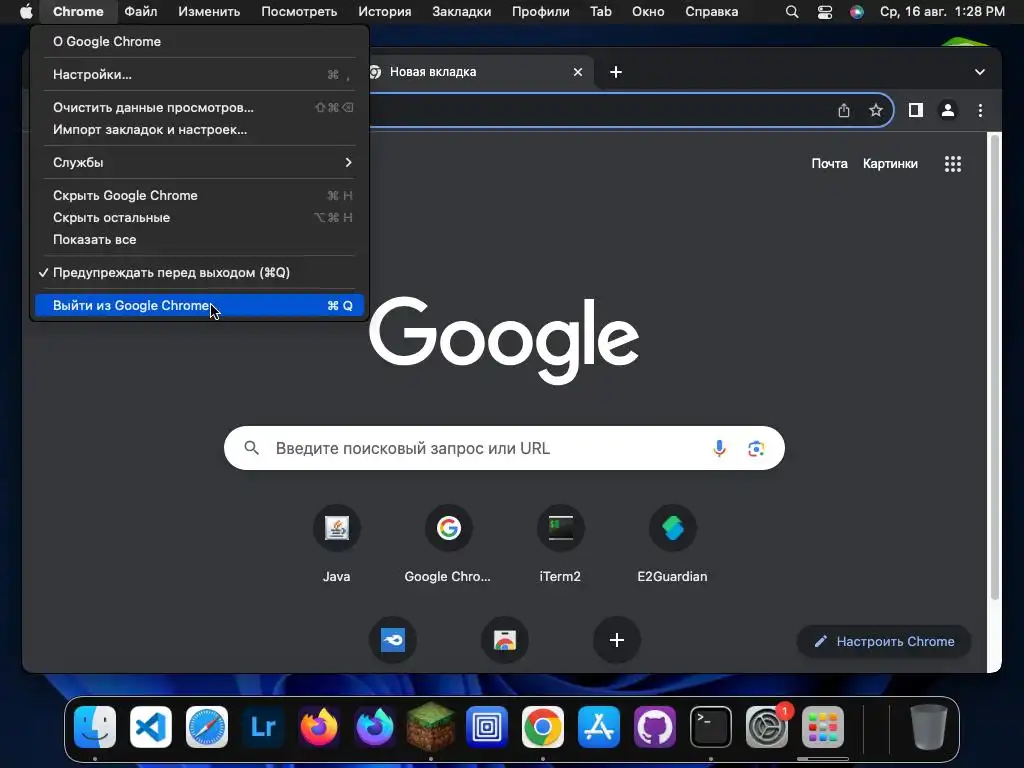
Task: Open System Settings from the Dock
Action: [x=767, y=727]
